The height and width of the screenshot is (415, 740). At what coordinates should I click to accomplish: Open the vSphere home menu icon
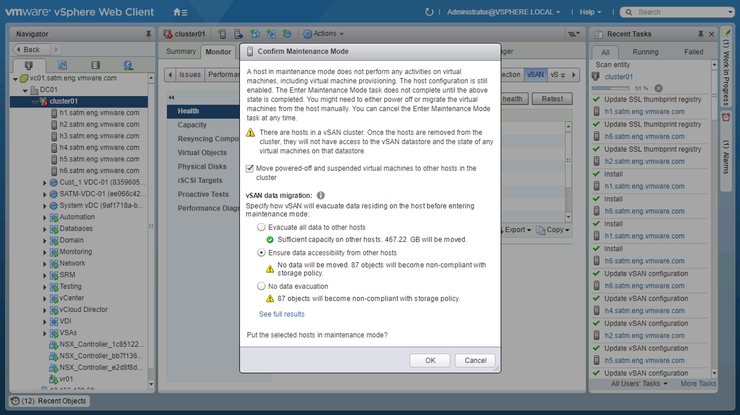tap(180, 12)
